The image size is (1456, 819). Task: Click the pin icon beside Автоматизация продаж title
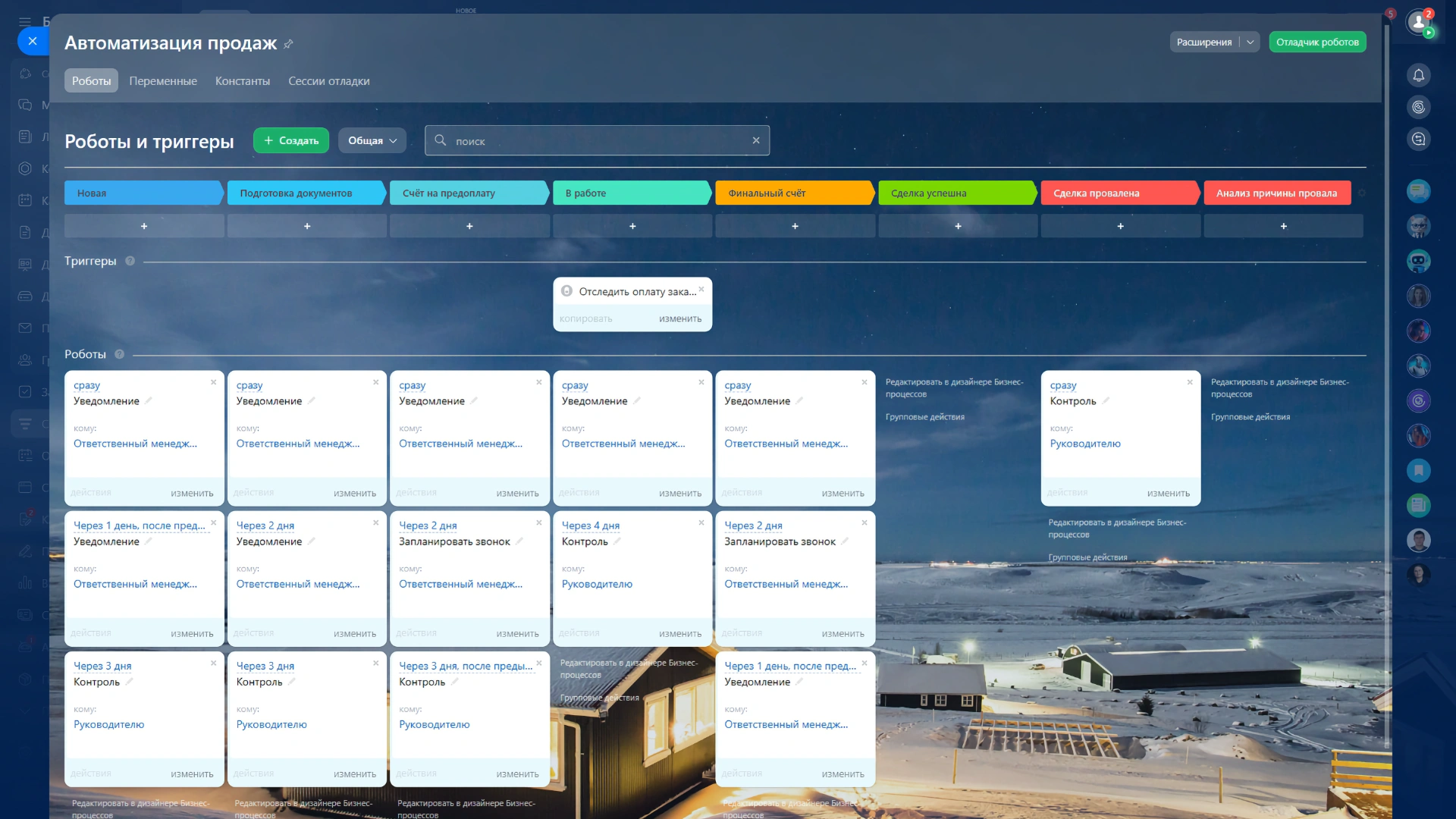pyautogui.click(x=288, y=44)
